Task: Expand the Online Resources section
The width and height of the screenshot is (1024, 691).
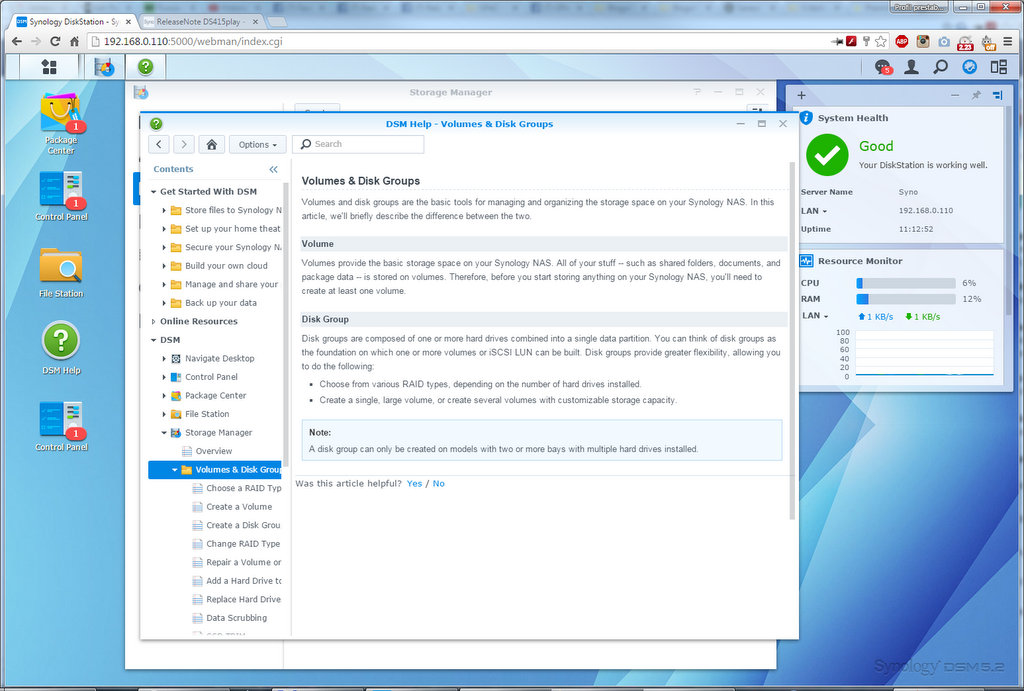Action: (x=153, y=321)
